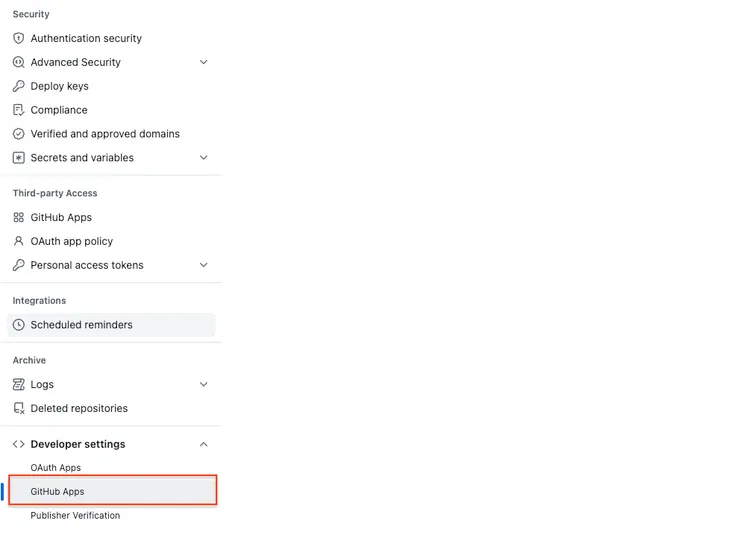Click the OAuth app policy person icon
Viewport: 740px width, 548px height.
18,241
